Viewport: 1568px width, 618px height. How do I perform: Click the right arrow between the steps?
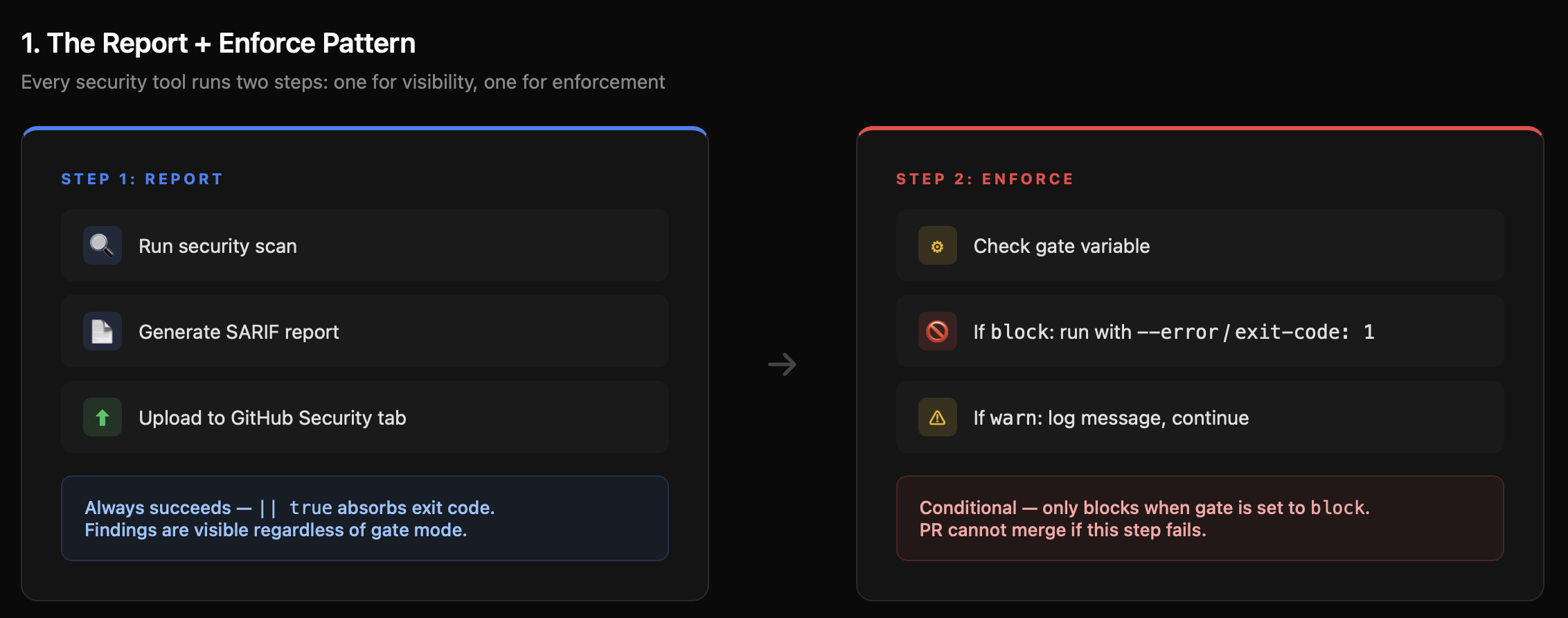783,364
